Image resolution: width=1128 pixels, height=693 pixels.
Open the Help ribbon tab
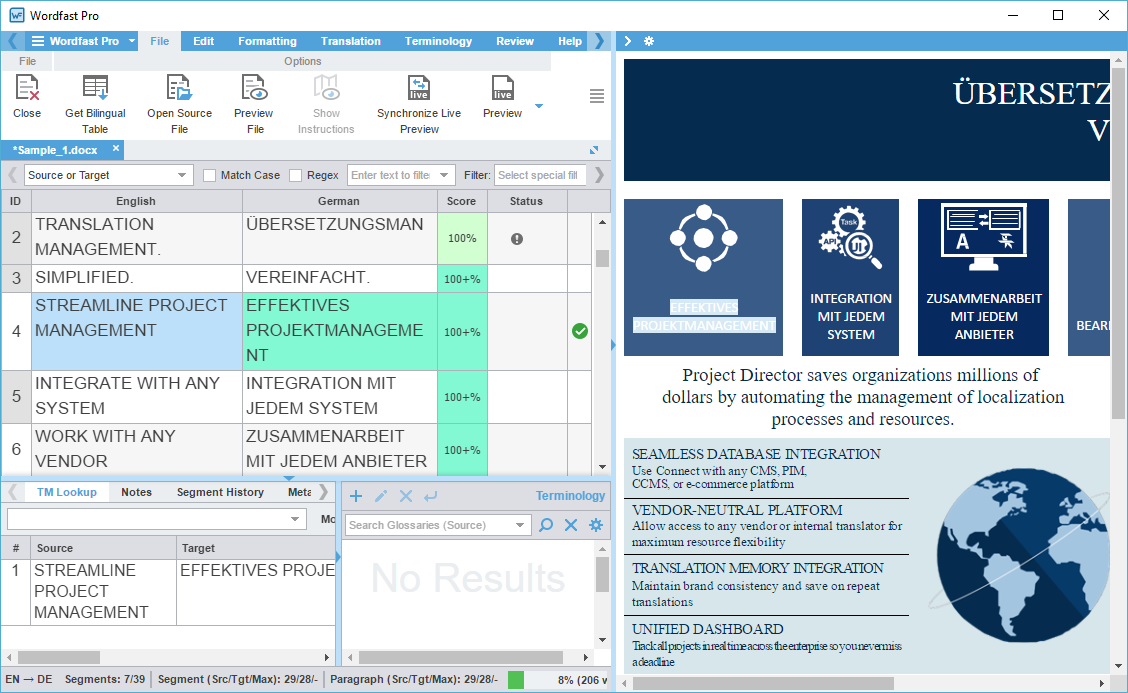570,41
